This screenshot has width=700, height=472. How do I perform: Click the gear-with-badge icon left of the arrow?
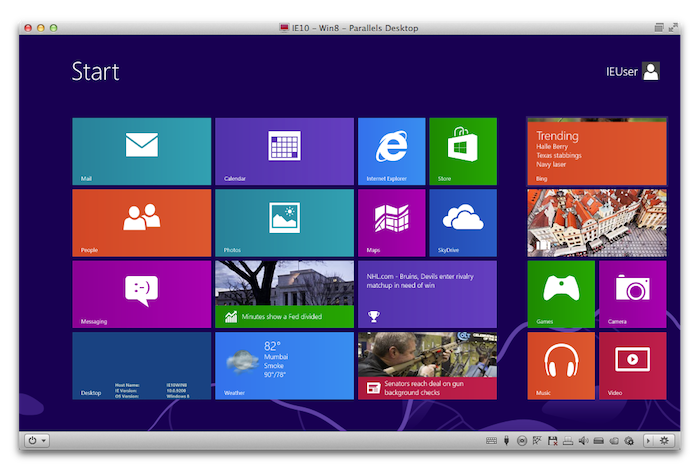click(629, 441)
